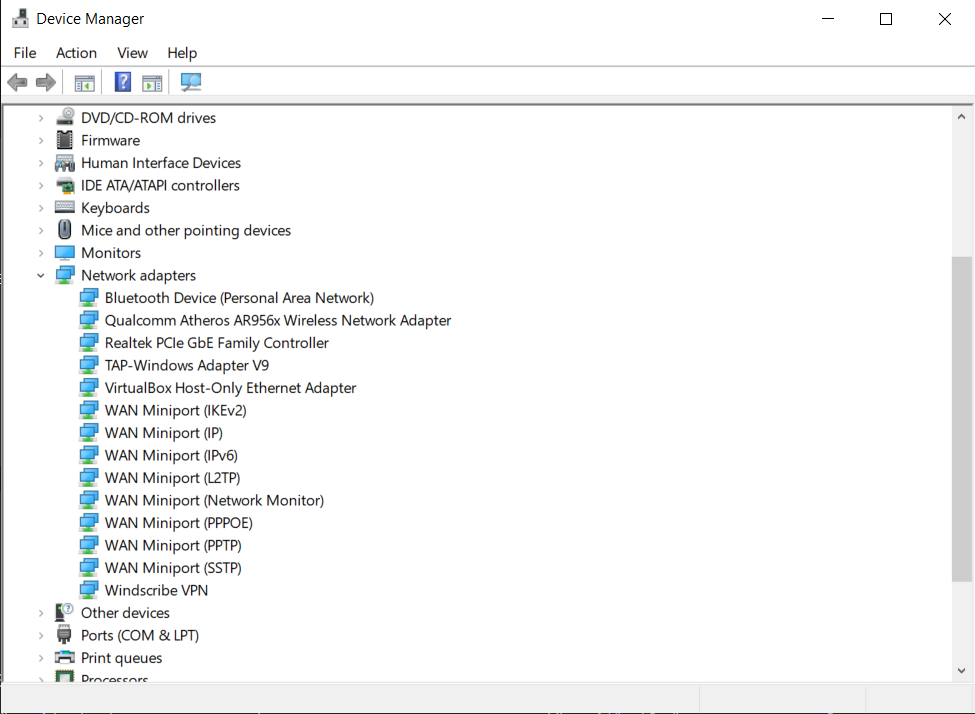Select the Firmware label
This screenshot has height=714, width=975.
click(110, 141)
